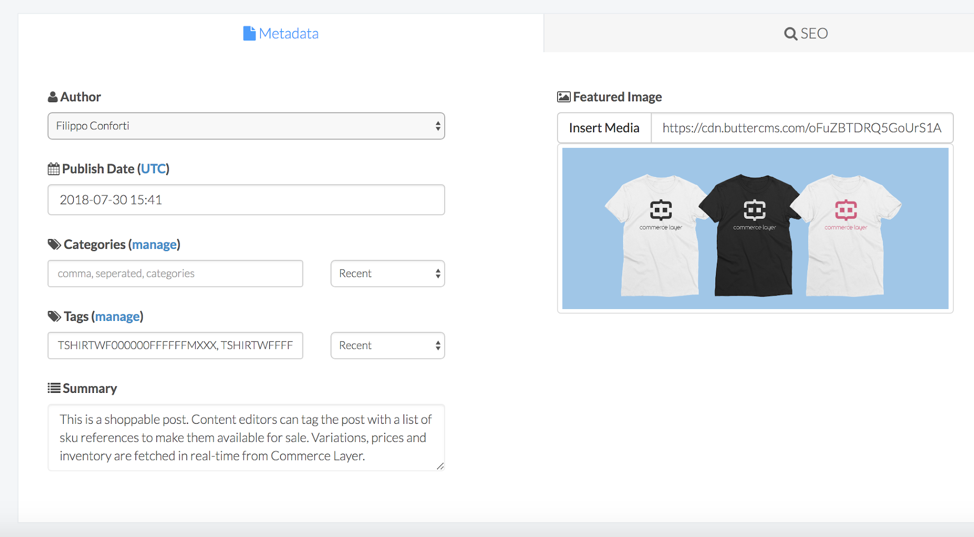
Task: Click the Author person icon
Action: (53, 97)
